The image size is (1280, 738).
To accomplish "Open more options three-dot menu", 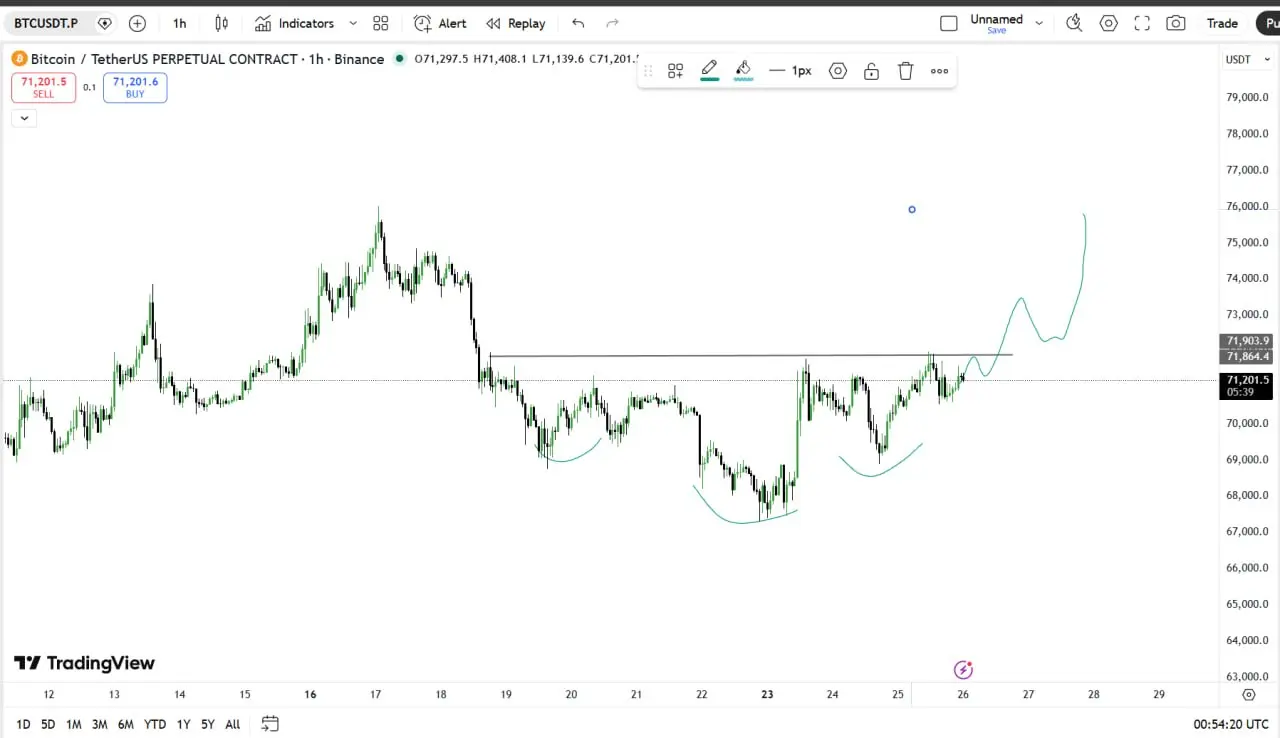I will point(940,71).
